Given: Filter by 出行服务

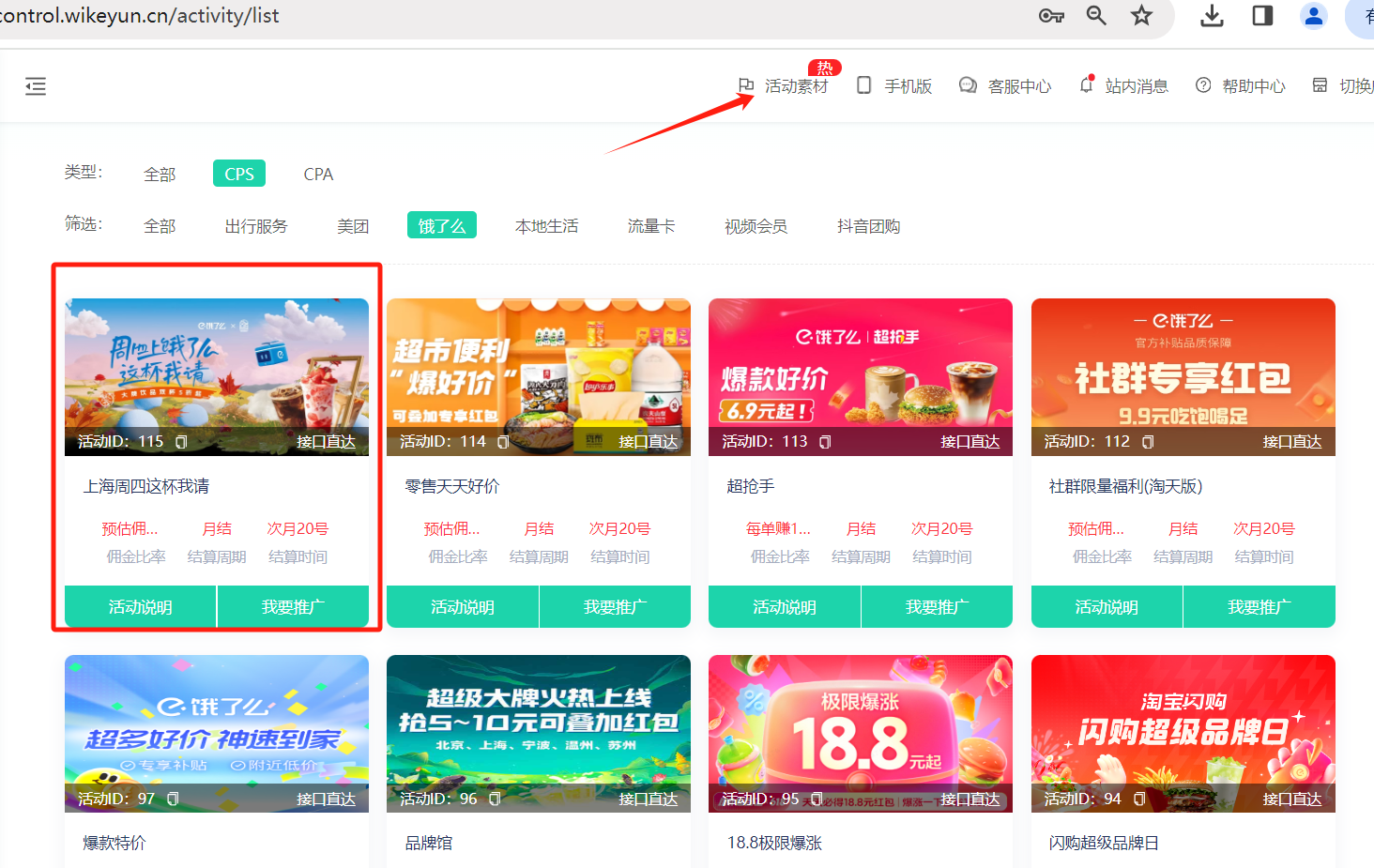Looking at the screenshot, I should pyautogui.click(x=256, y=226).
